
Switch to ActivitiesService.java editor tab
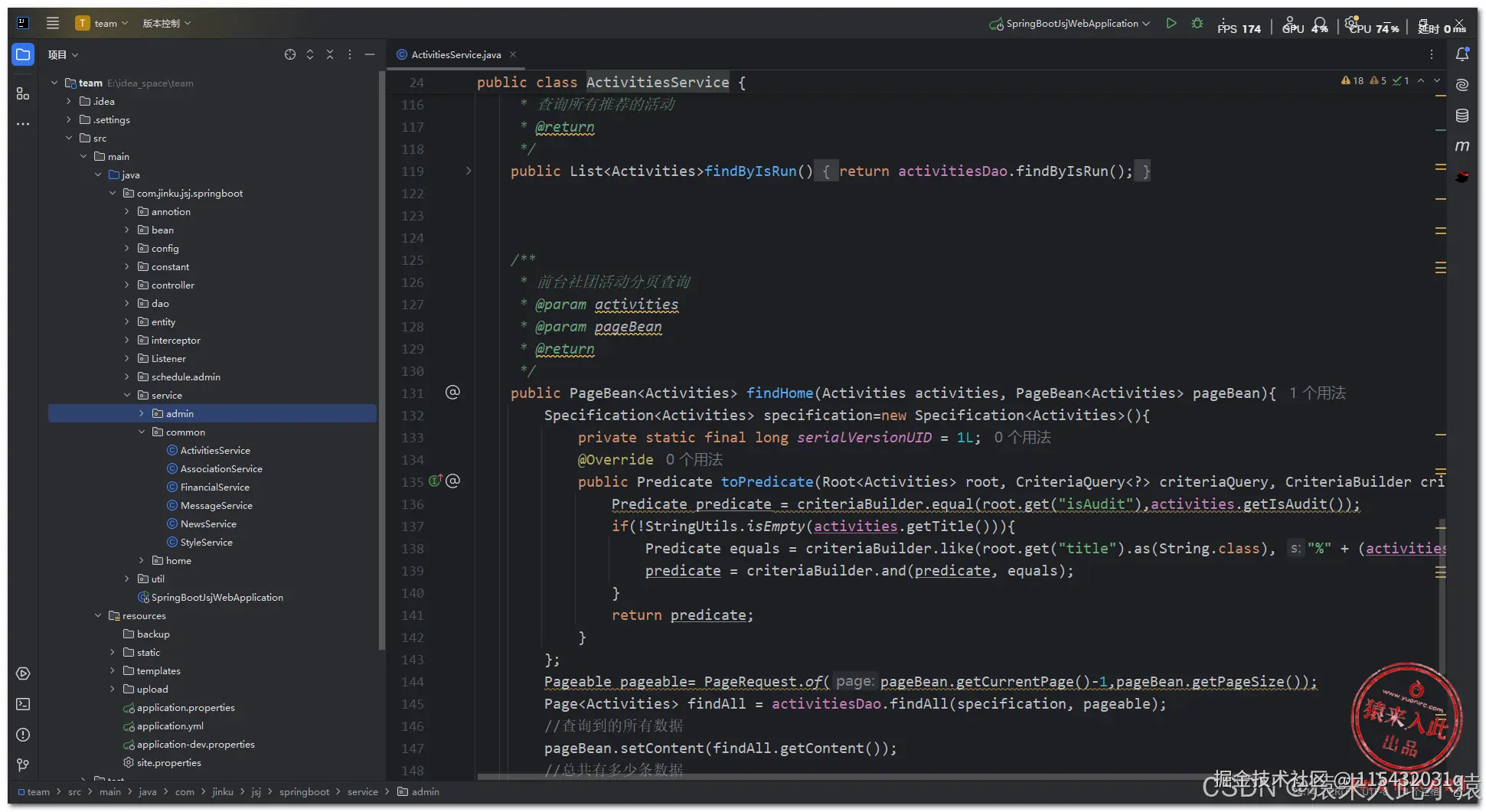(456, 54)
